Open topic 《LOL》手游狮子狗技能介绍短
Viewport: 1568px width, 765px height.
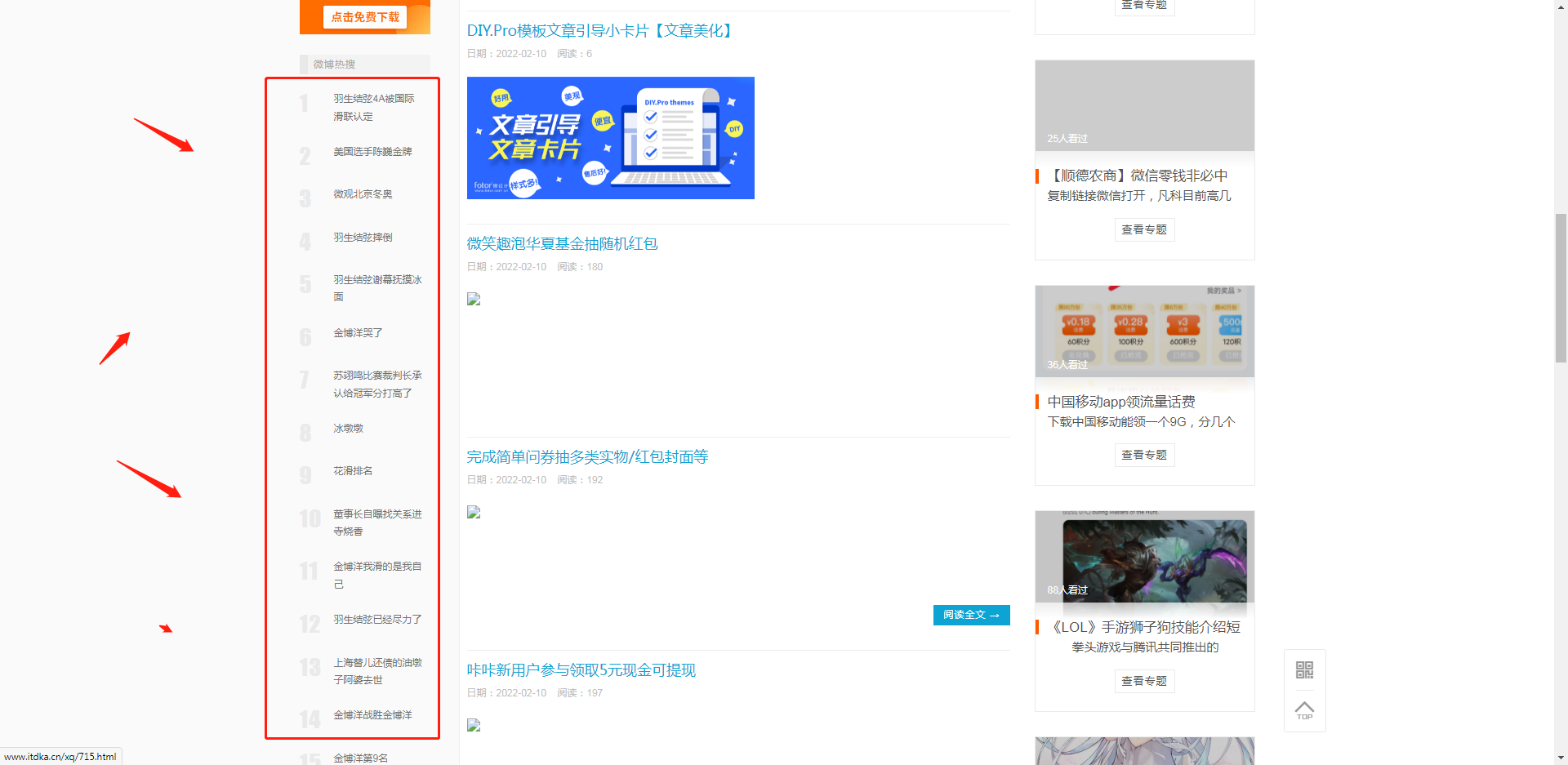click(x=1144, y=627)
